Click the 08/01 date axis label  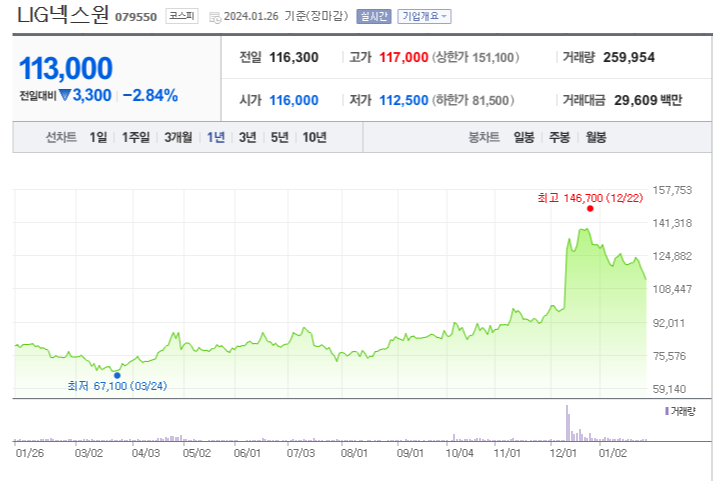pyautogui.click(x=354, y=453)
